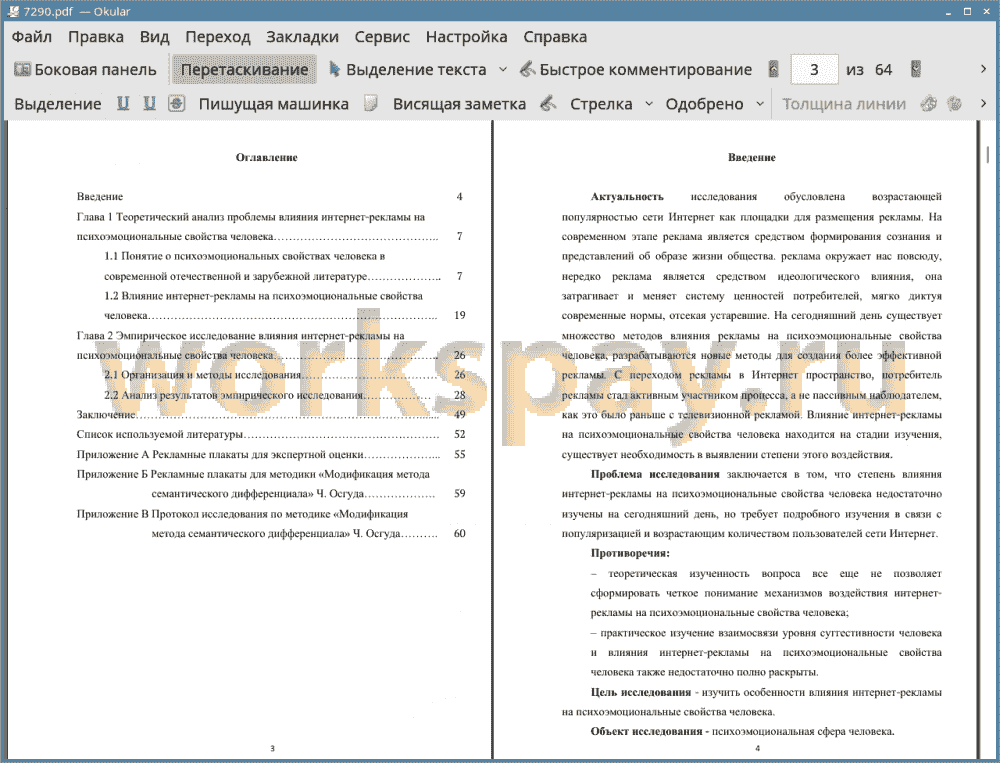Open the Справка menu

555,37
